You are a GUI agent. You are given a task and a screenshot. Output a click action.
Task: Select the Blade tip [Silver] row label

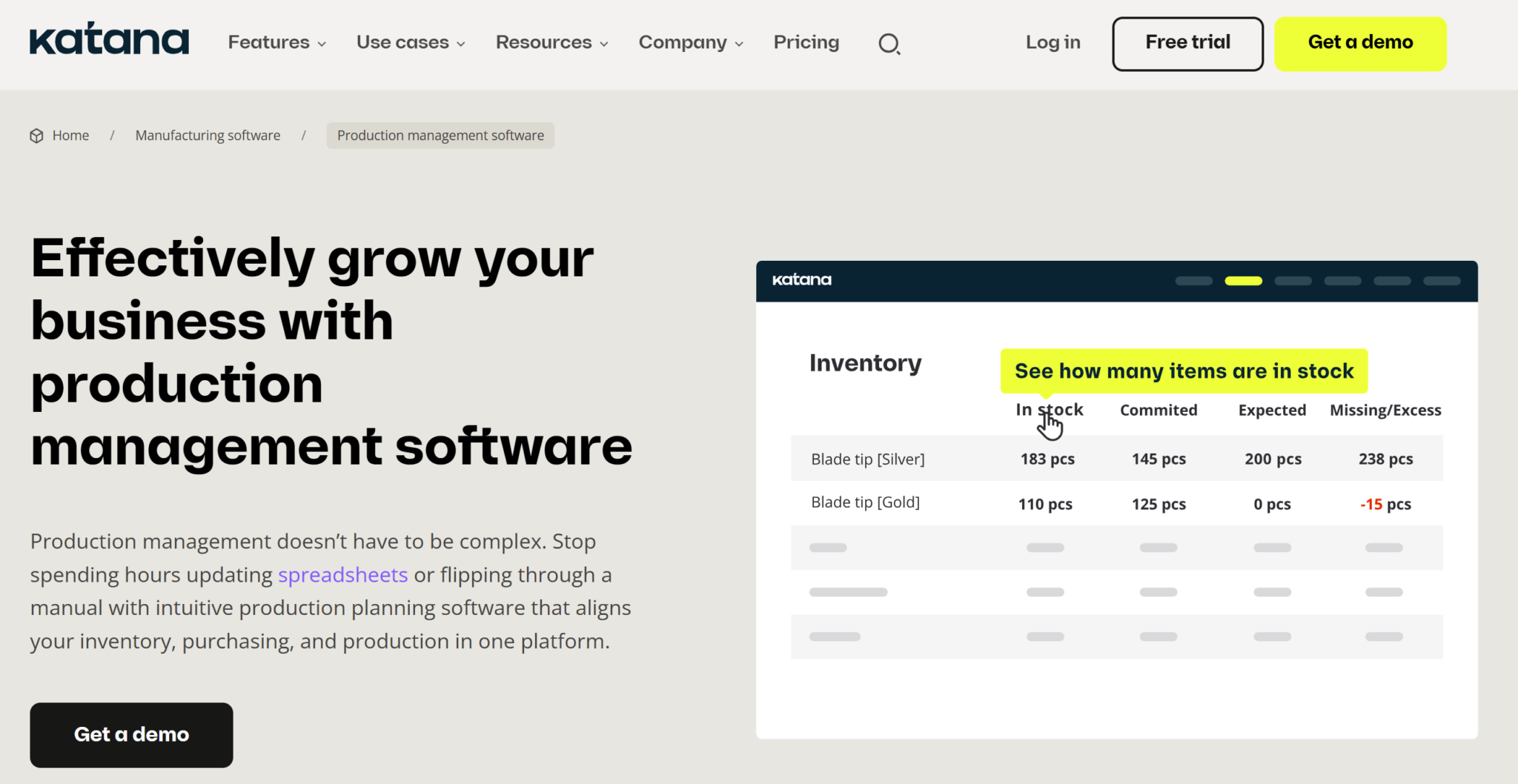pyautogui.click(x=868, y=459)
